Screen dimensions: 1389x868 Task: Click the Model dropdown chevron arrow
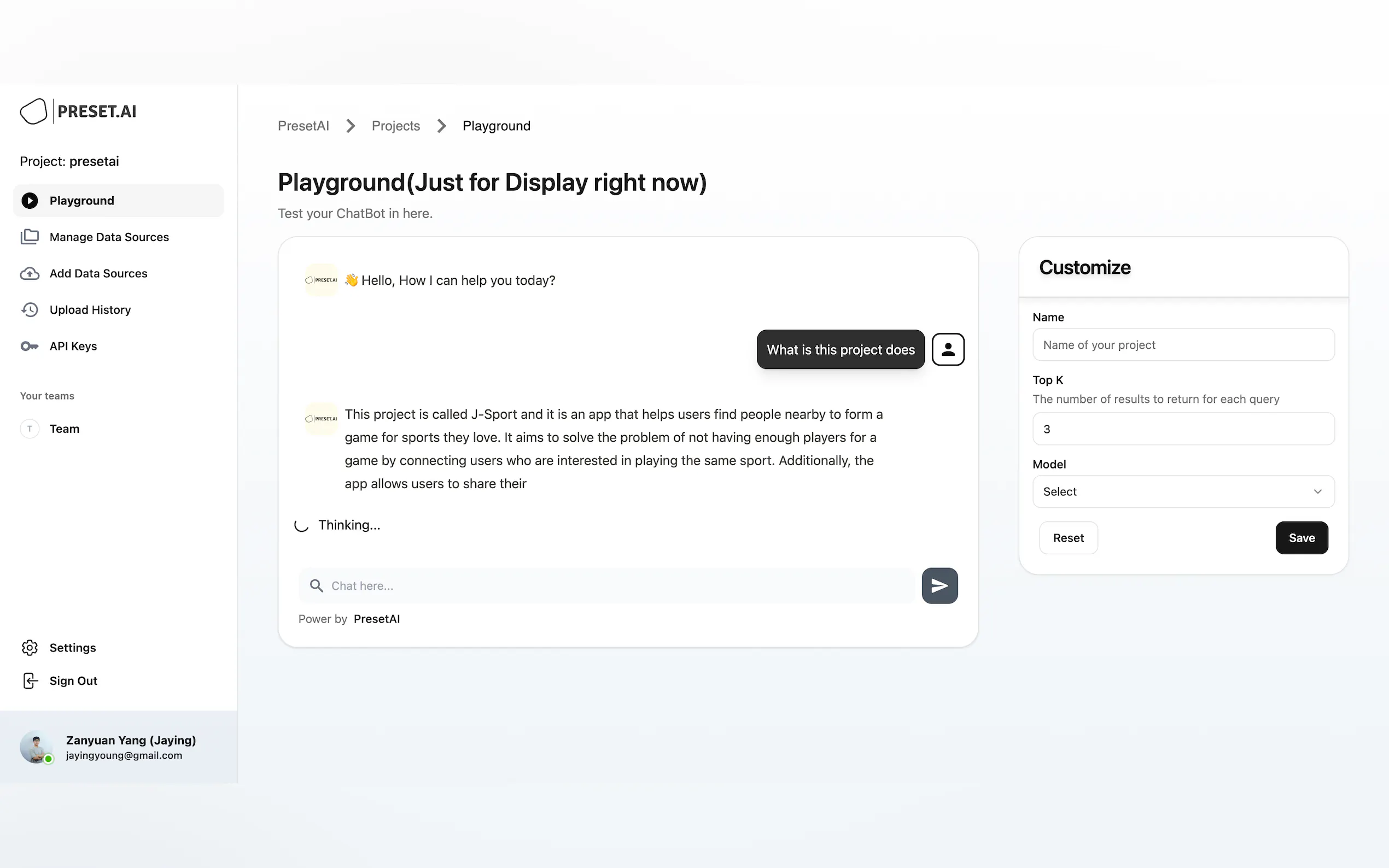[x=1317, y=491]
